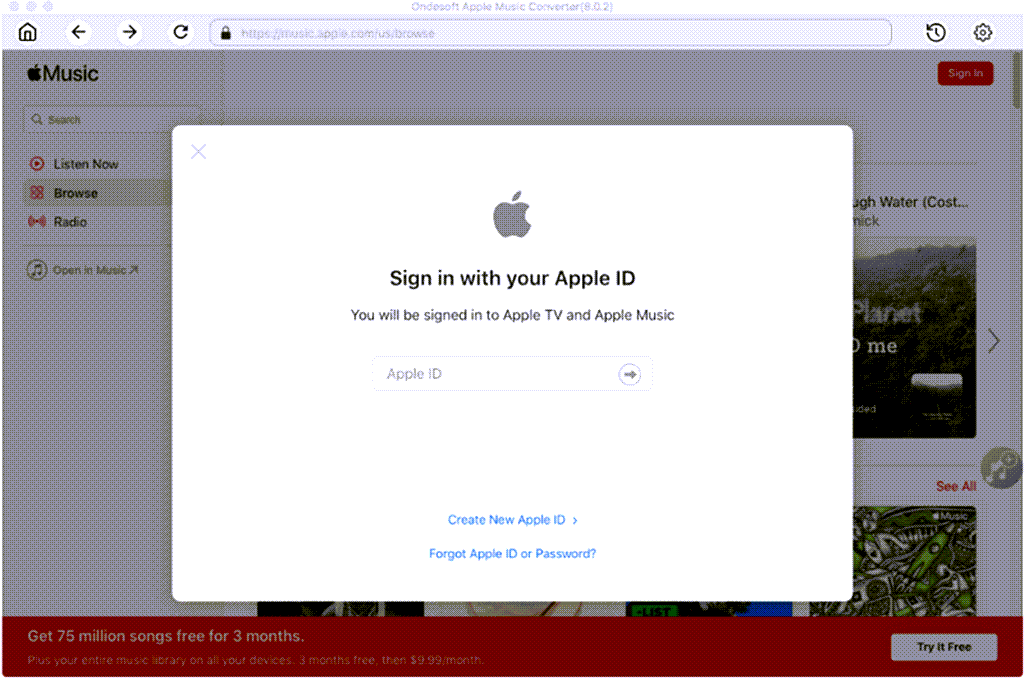Viewport: 1024px width, 678px height.
Task: Close the Apple ID sign-in dialog
Action: (x=199, y=152)
